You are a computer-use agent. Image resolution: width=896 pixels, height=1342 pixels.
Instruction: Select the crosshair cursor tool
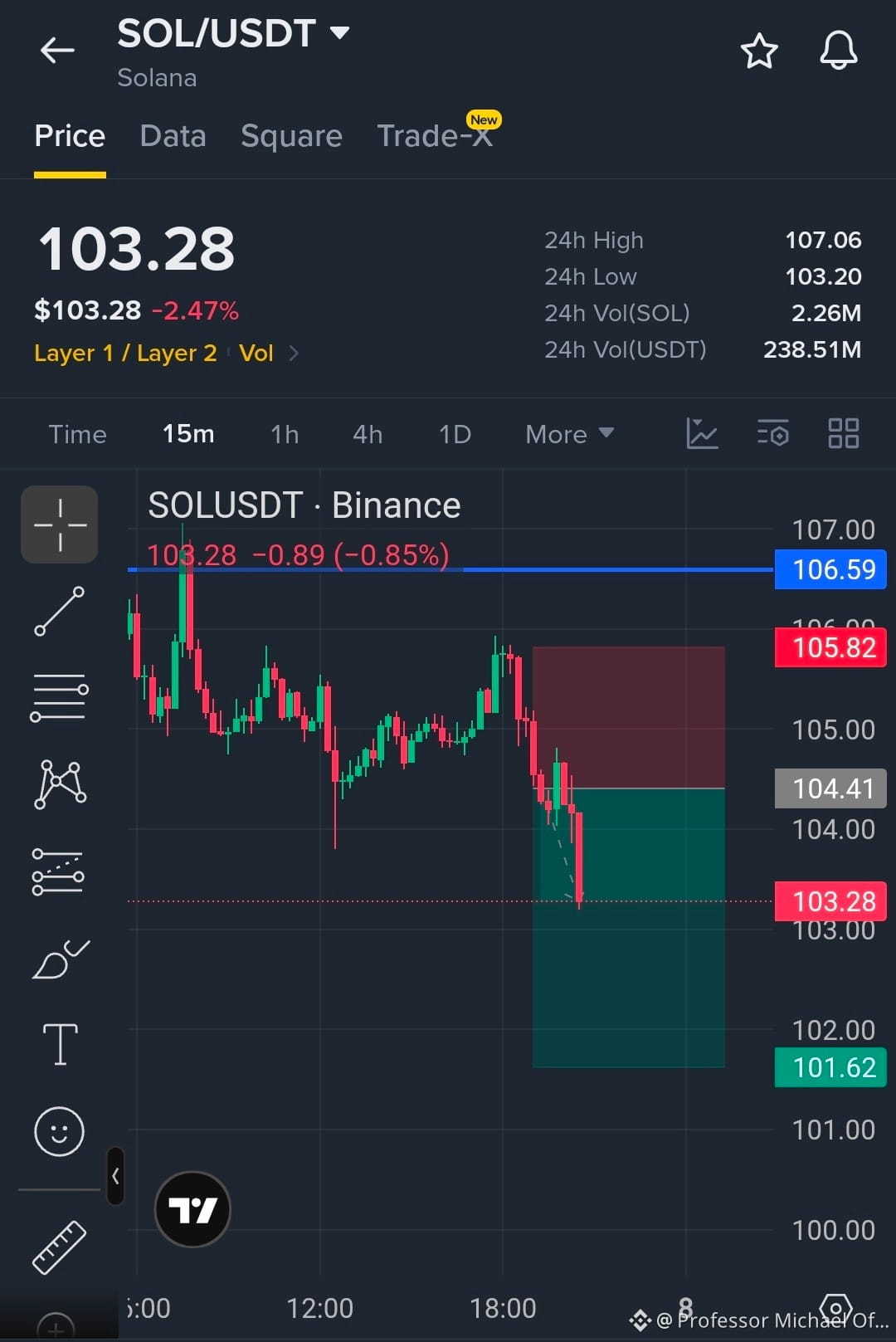[x=60, y=525]
